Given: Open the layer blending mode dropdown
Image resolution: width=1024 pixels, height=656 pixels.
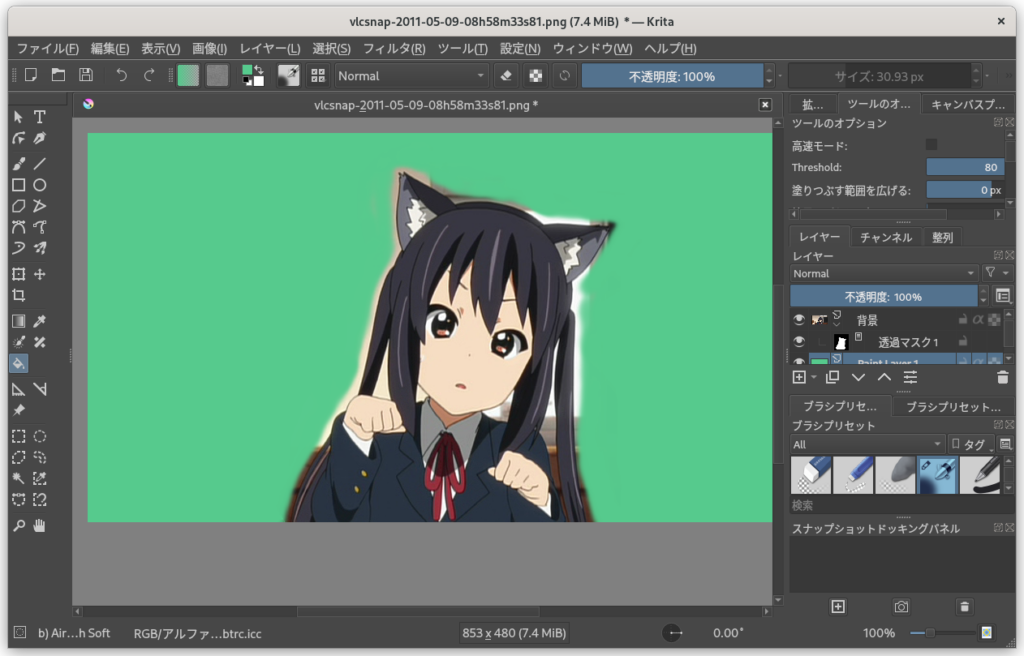Looking at the screenshot, I should [884, 273].
